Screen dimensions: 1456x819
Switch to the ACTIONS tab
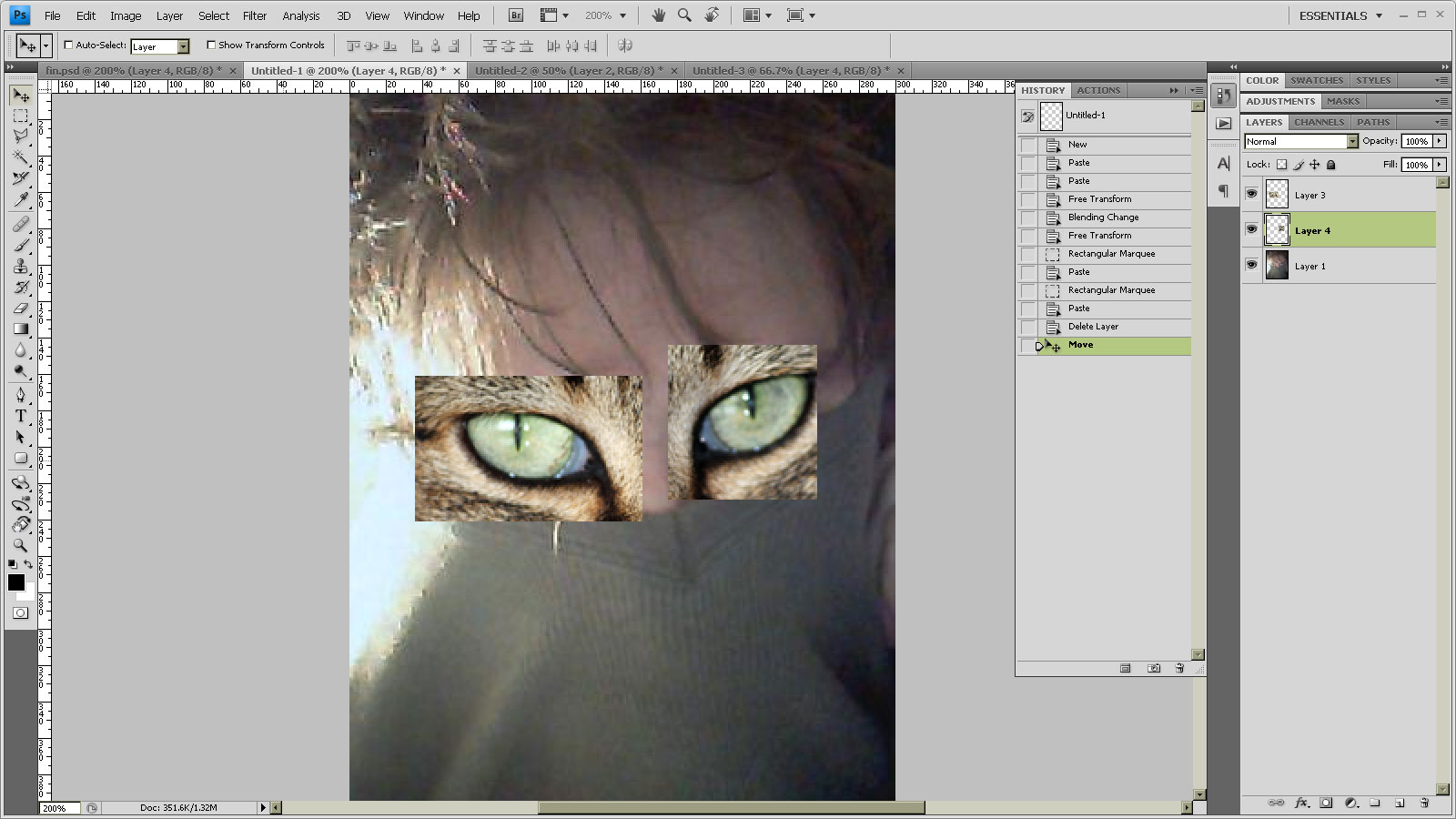click(x=1098, y=90)
